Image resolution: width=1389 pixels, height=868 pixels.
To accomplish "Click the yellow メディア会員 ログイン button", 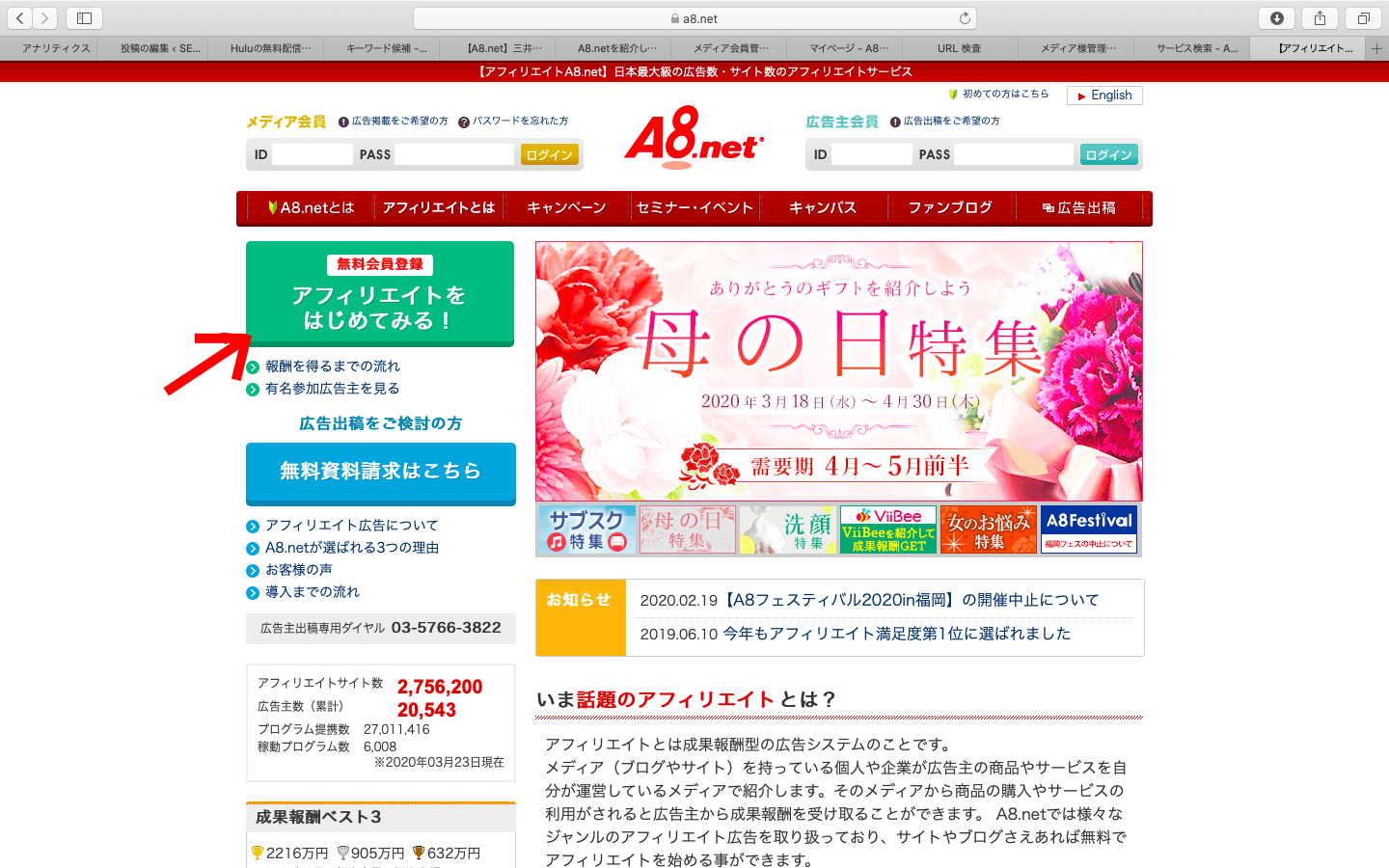I will [550, 154].
